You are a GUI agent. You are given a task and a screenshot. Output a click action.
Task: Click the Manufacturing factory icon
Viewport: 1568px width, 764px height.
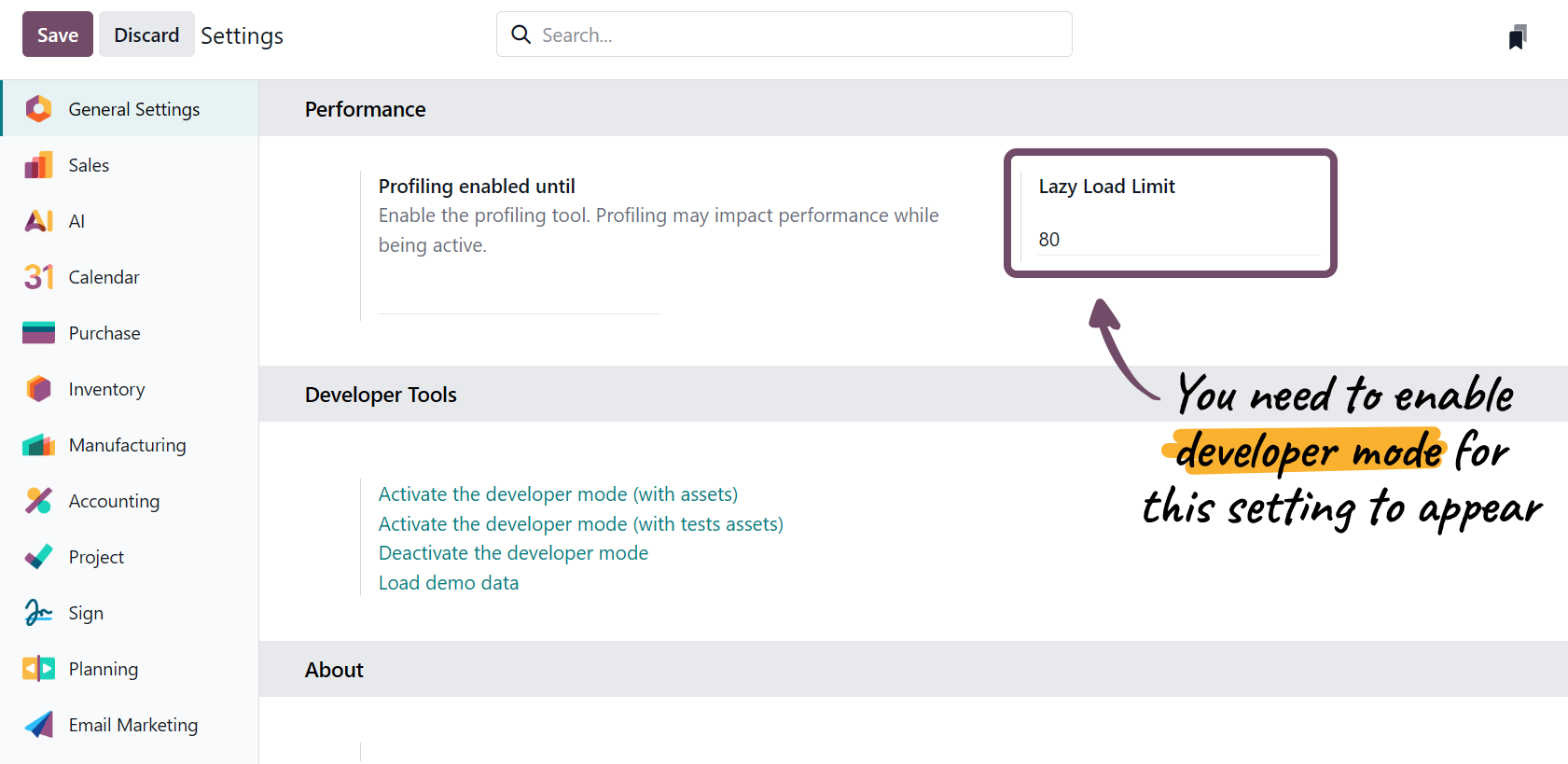(38, 445)
